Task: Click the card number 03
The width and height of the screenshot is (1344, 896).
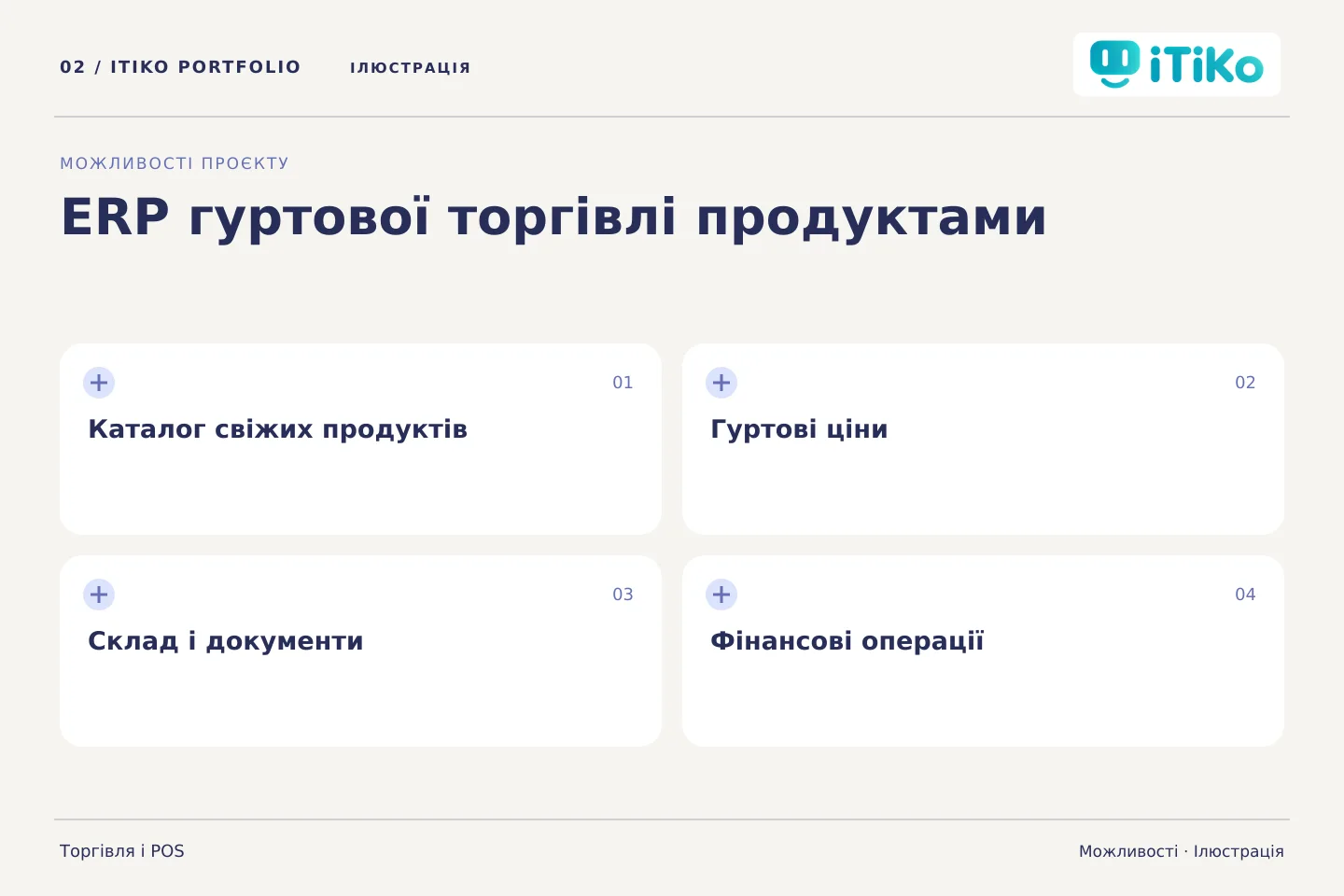Action: pos(623,595)
